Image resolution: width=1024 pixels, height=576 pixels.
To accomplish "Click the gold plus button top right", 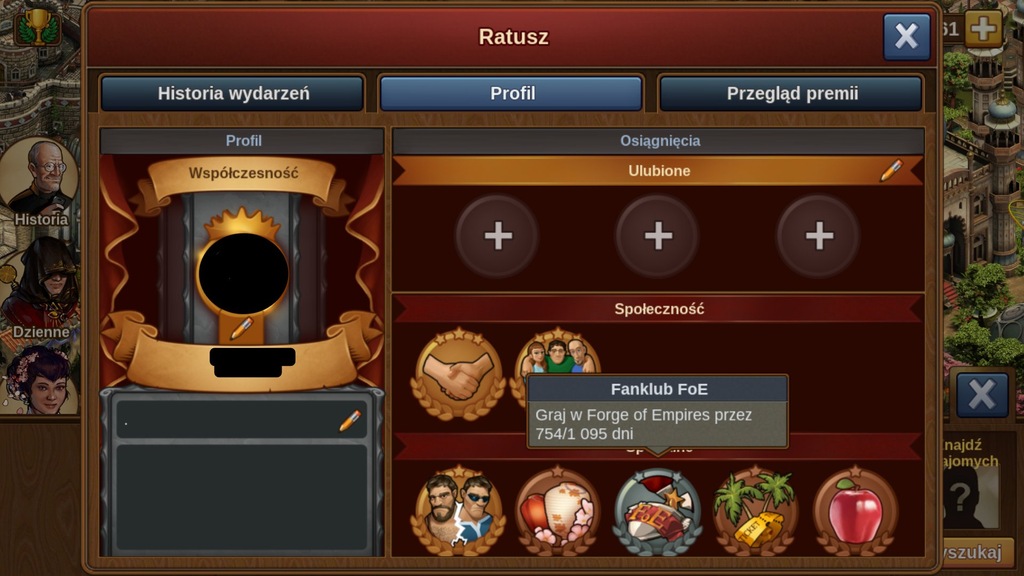I will 983,28.
